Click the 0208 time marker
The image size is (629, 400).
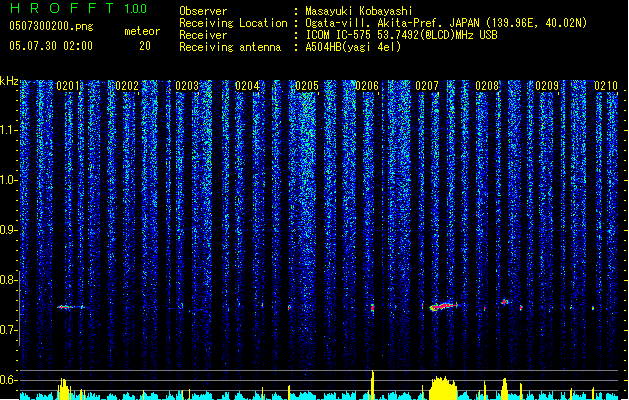pyautogui.click(x=487, y=86)
